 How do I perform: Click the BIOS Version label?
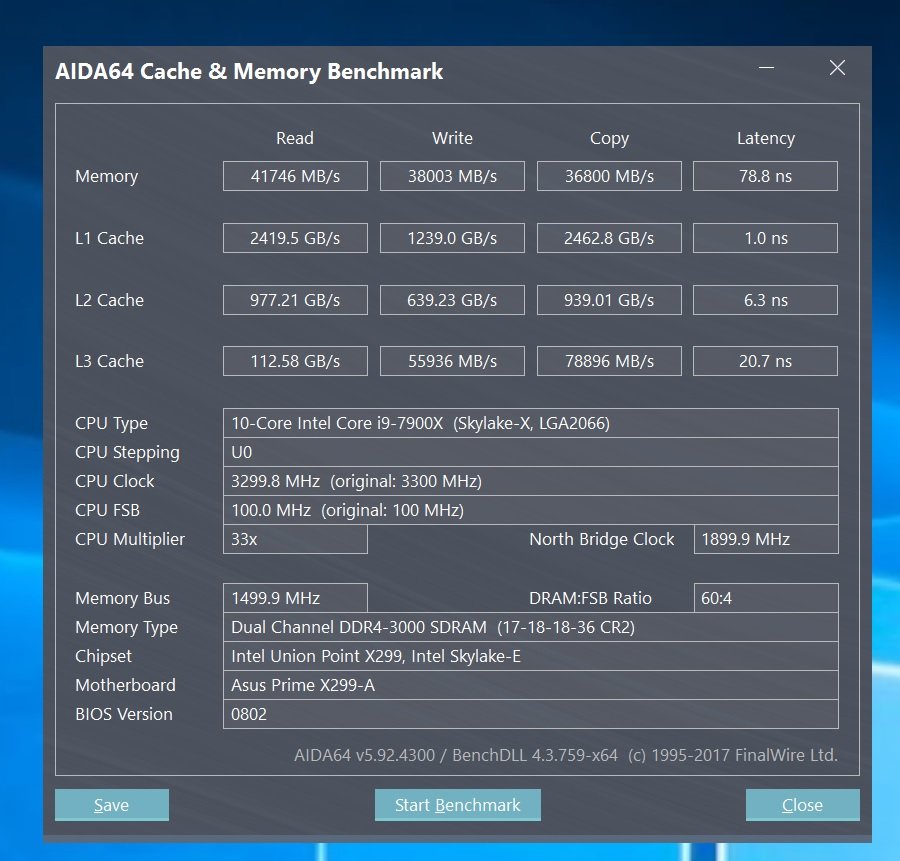coord(123,714)
